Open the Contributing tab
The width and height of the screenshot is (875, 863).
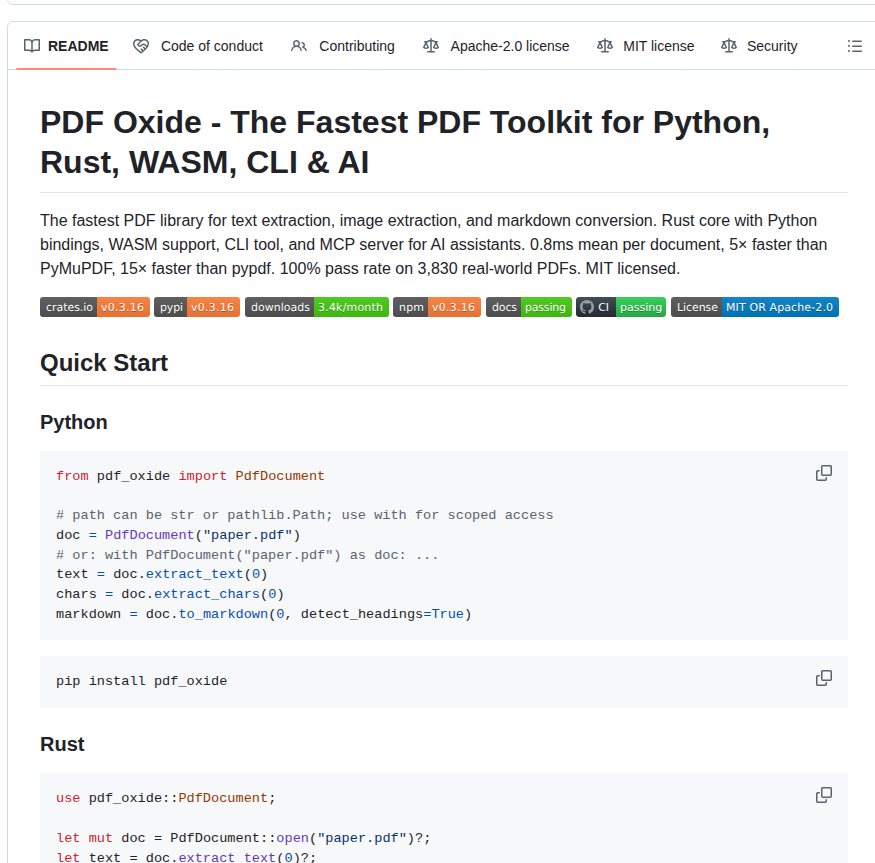click(x=343, y=46)
